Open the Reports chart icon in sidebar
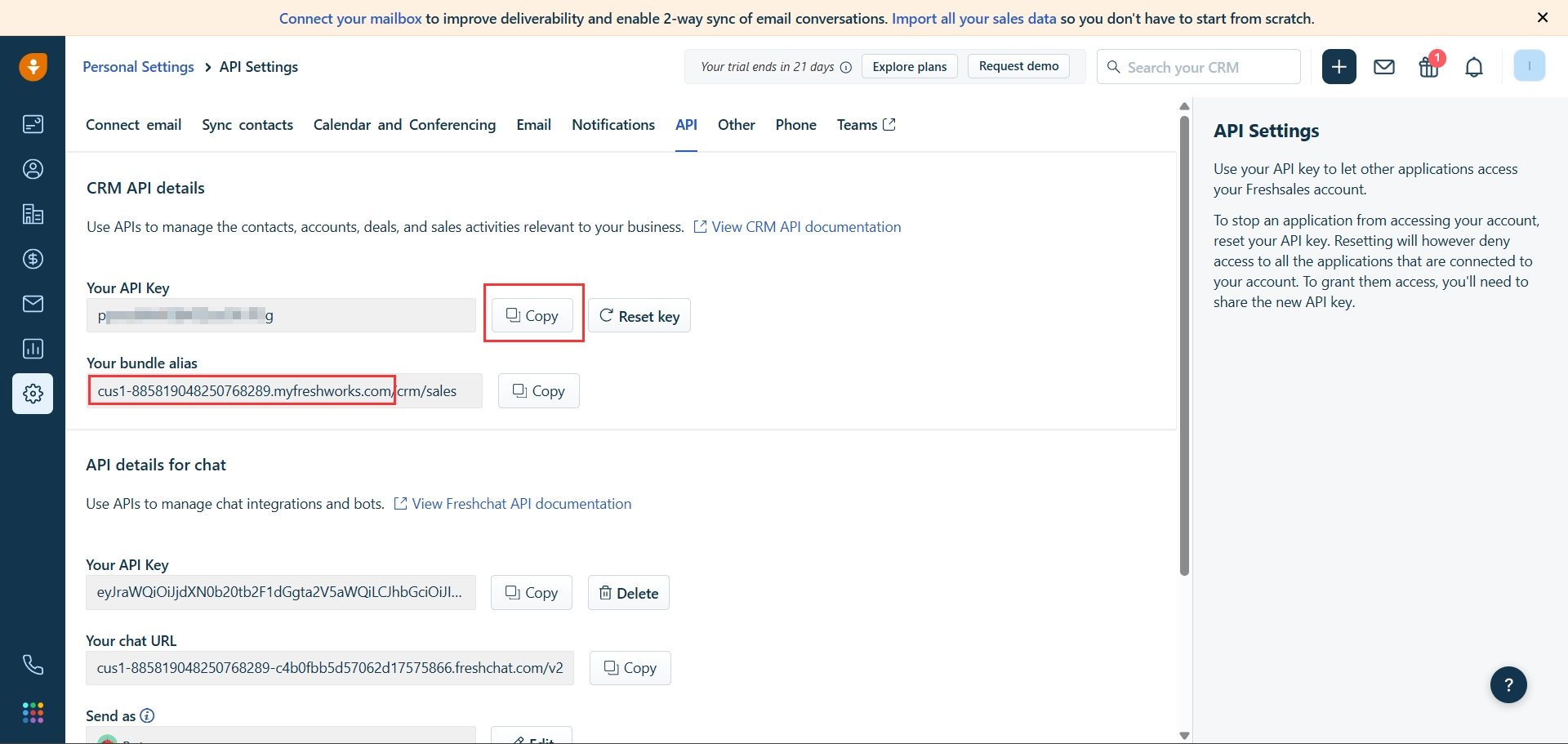Screen dimensions: 1568x744 tap(33, 349)
